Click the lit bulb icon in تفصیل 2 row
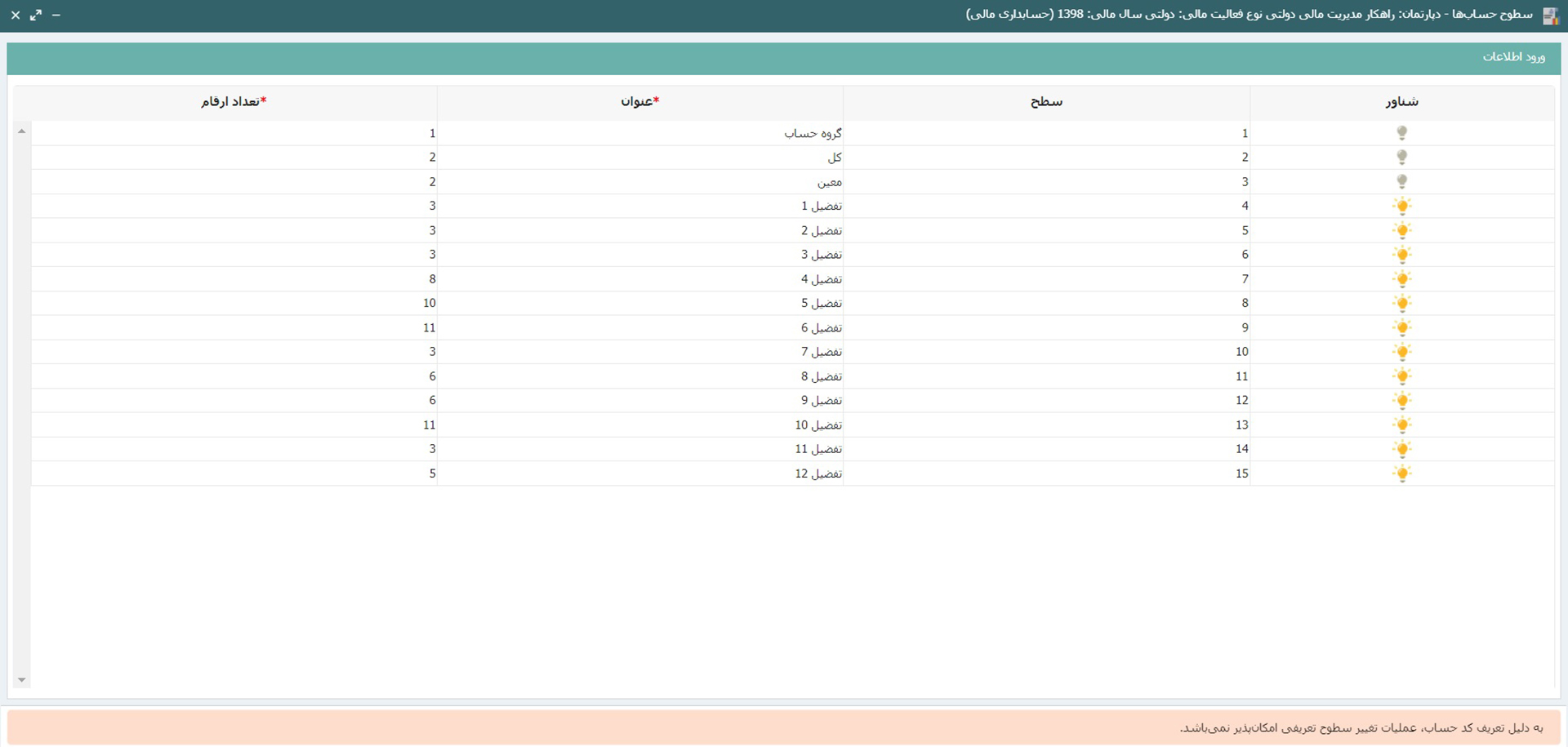 coord(1401,230)
